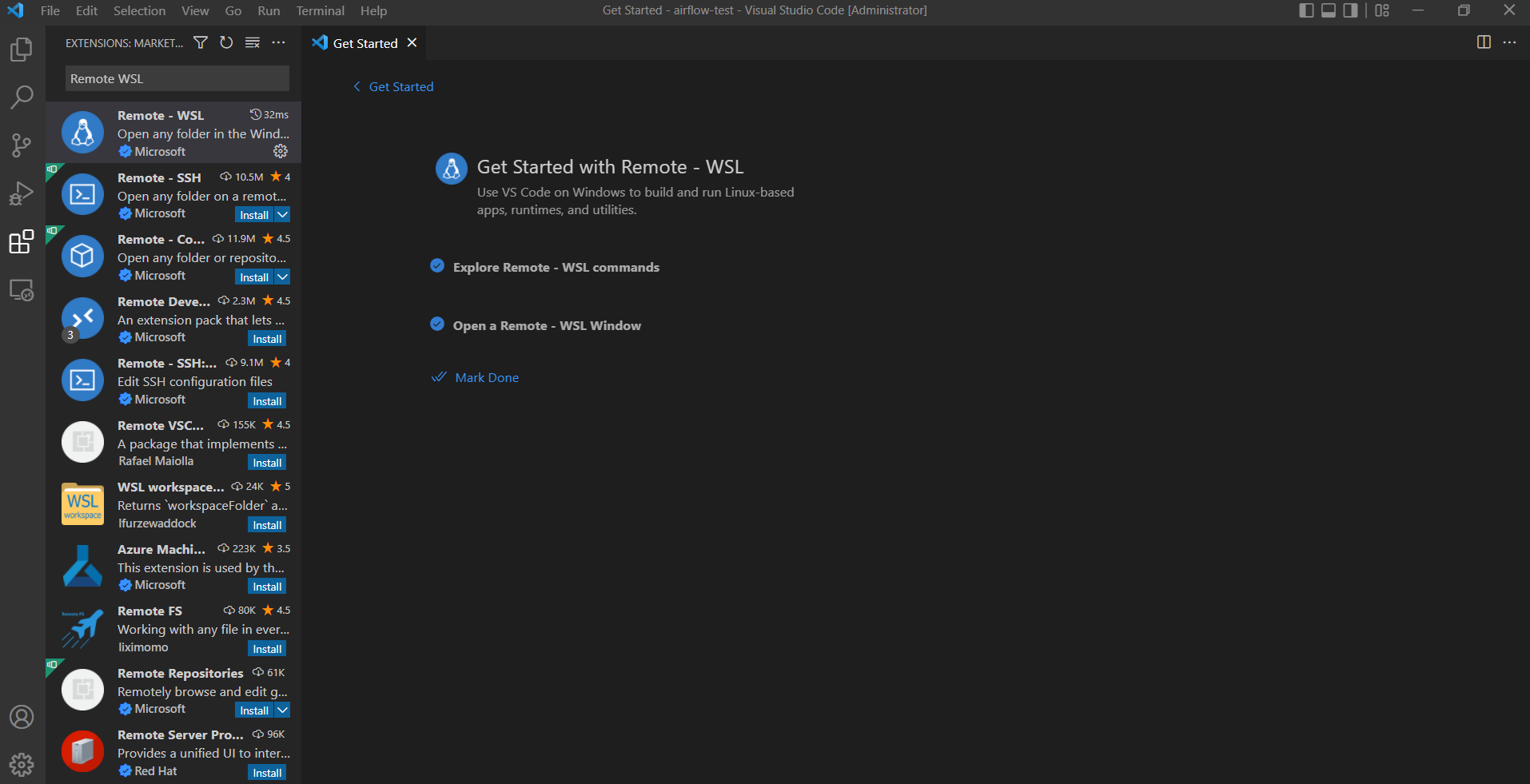Refresh the extensions marketplace list
The image size is (1530, 784).
point(227,42)
